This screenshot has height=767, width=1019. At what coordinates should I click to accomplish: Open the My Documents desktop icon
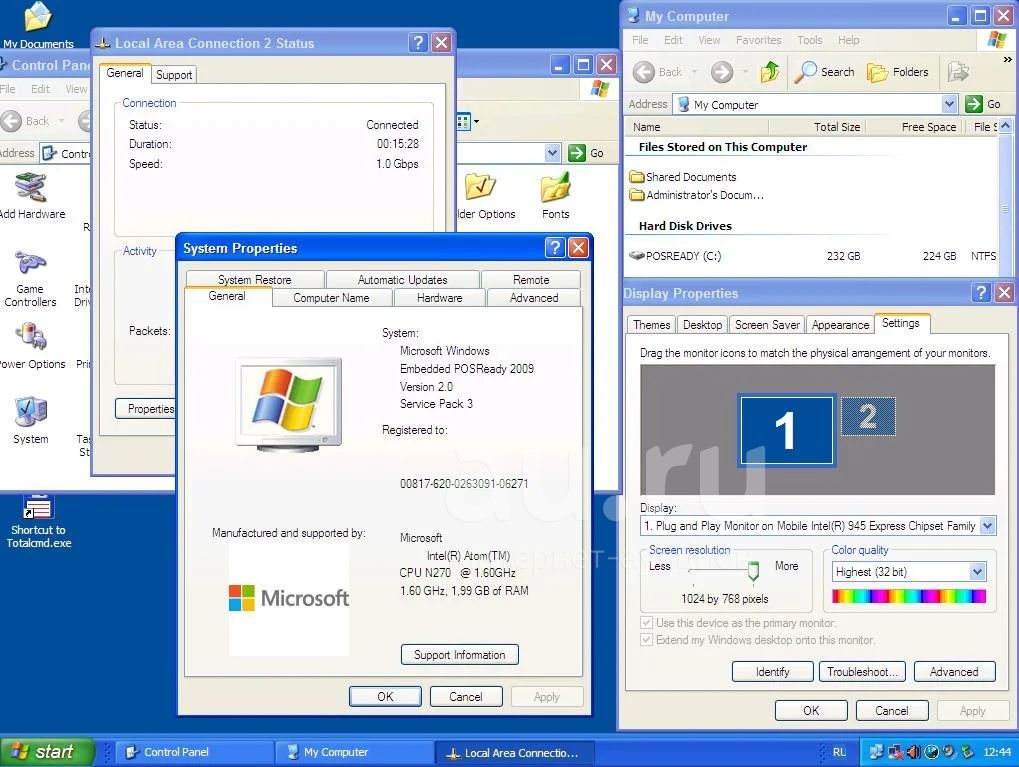coord(38,25)
